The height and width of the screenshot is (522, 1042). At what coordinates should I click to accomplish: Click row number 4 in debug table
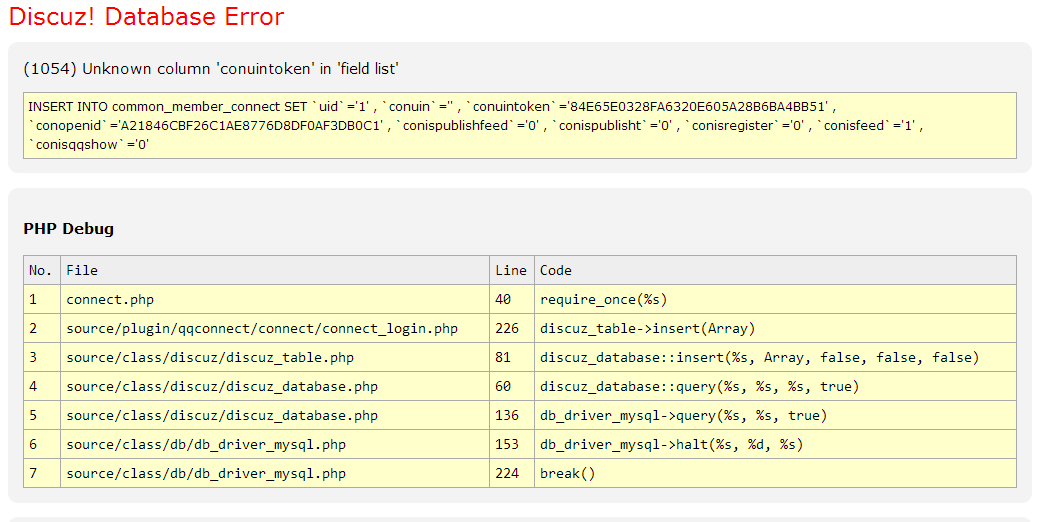[x=33, y=386]
